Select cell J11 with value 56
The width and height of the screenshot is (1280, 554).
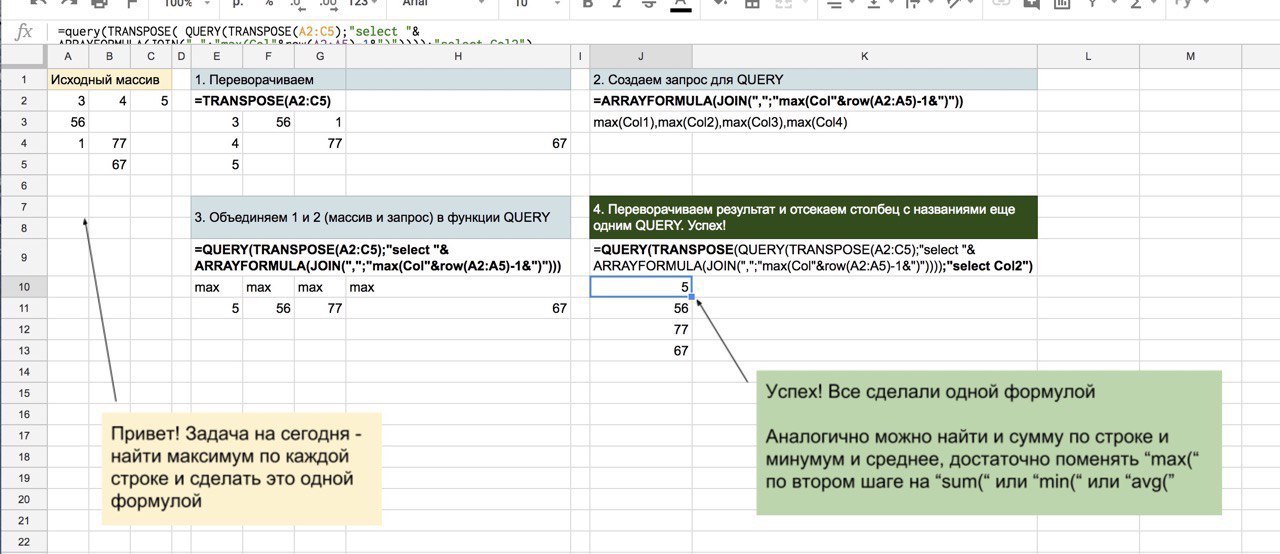click(x=641, y=308)
